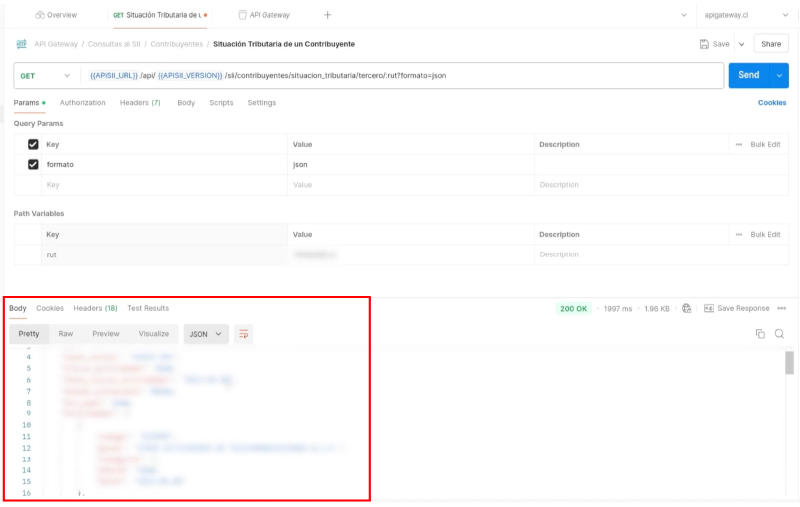The image size is (800, 507).
Task: Open Send button options arrow
Action: (x=779, y=75)
